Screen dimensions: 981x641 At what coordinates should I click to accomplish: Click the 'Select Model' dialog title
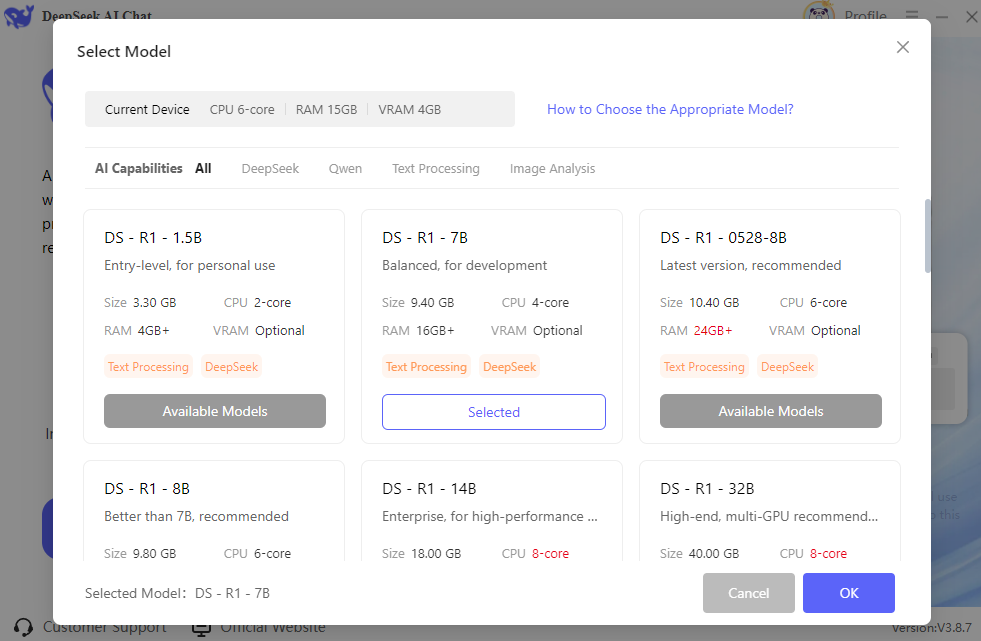tap(124, 51)
